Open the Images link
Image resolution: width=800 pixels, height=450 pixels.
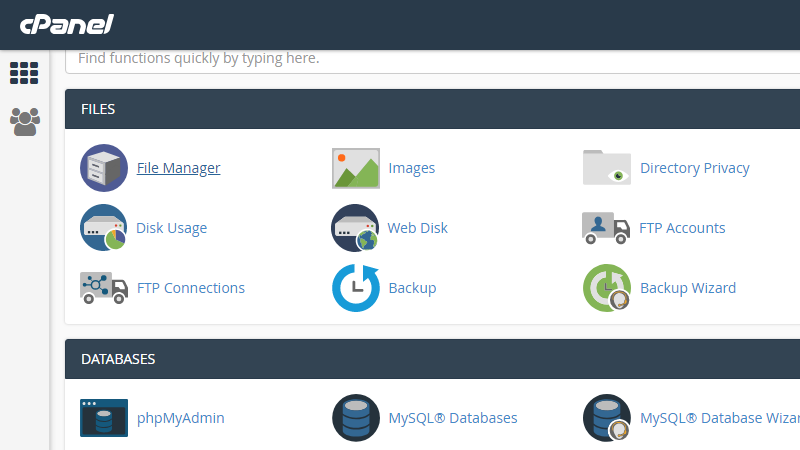(412, 168)
